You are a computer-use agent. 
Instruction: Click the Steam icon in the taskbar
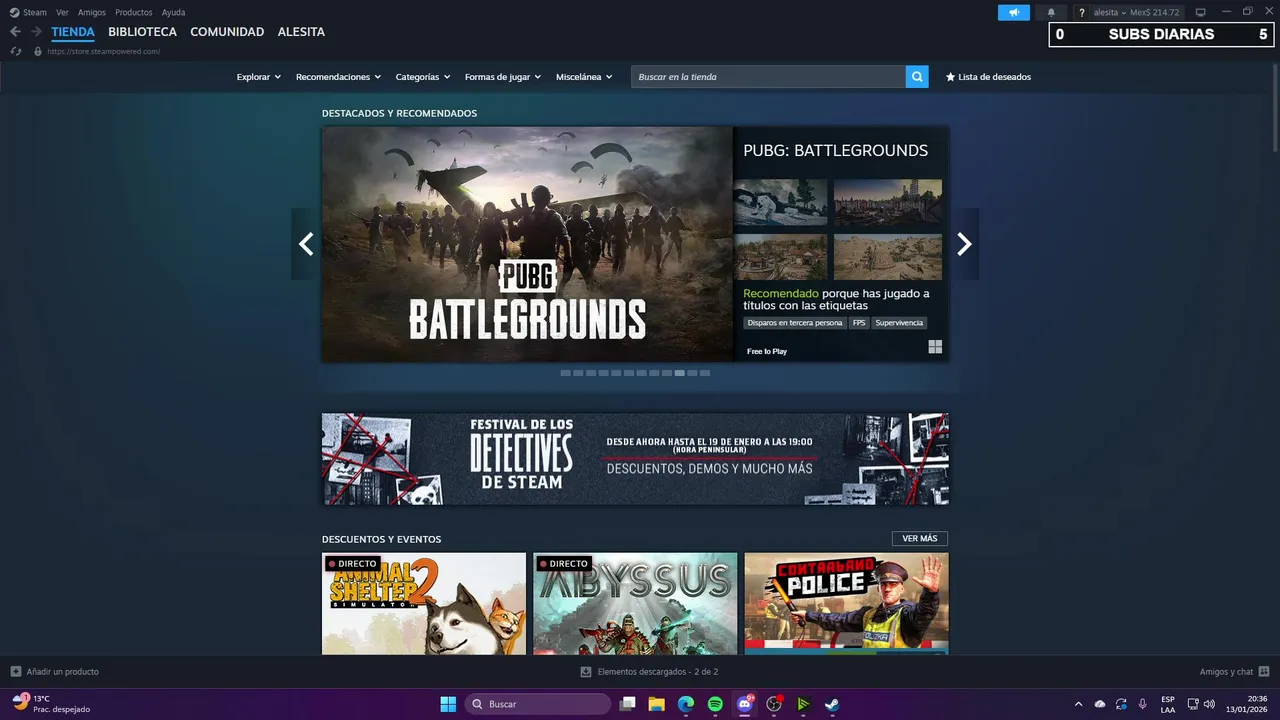click(832, 704)
